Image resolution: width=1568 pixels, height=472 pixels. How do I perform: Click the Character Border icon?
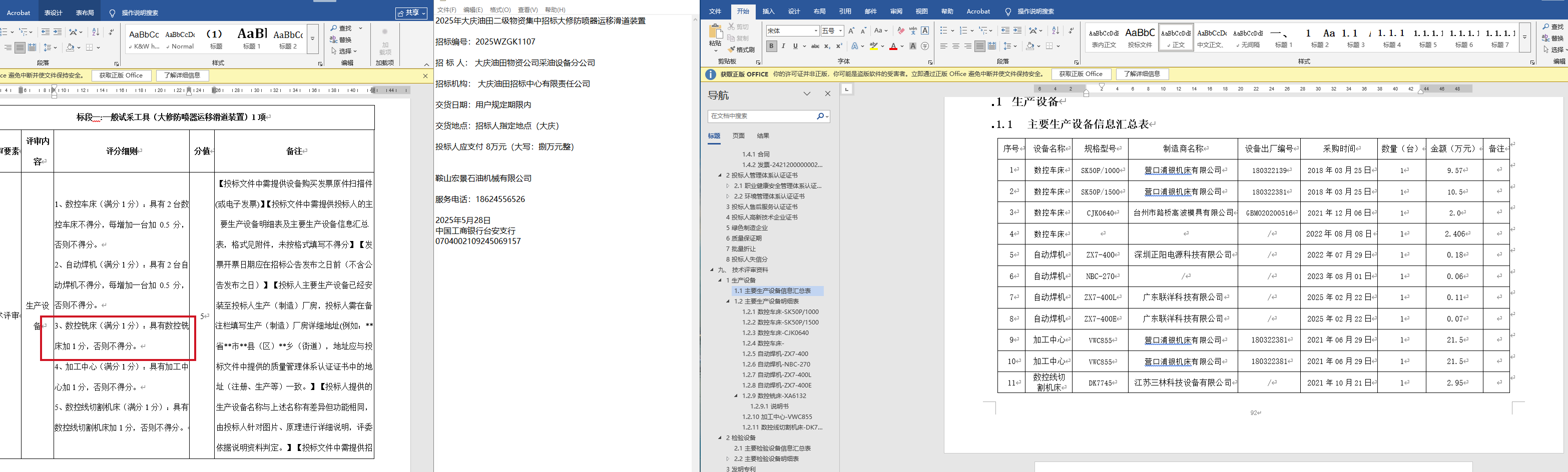pos(925,30)
